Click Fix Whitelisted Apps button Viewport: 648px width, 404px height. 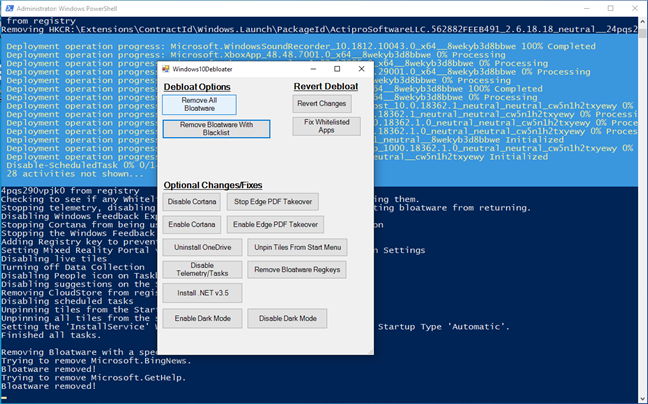pyautogui.click(x=326, y=126)
